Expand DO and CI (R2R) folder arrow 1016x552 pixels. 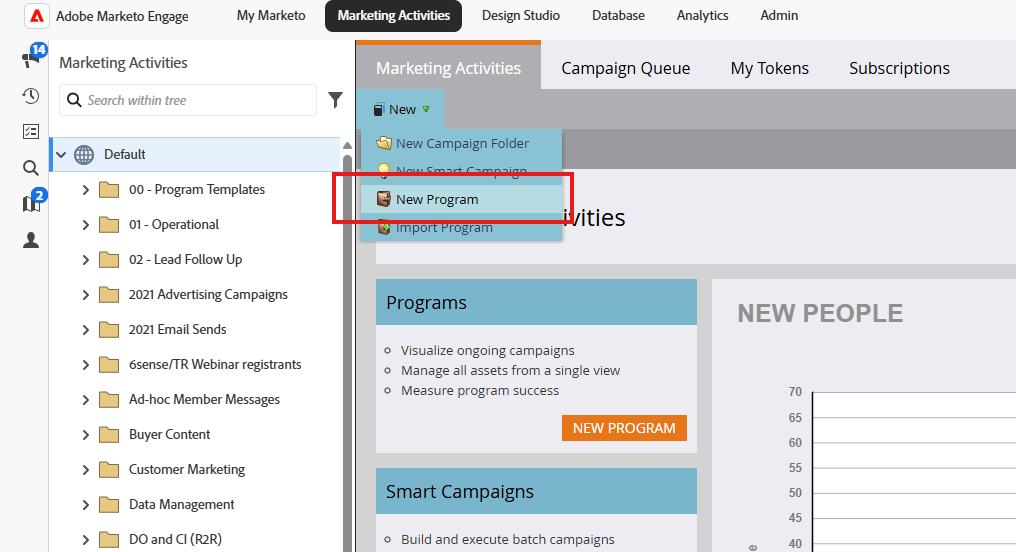(86, 540)
